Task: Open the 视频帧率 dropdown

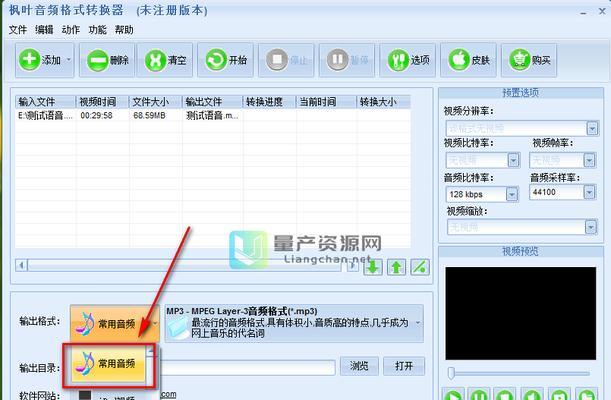Action: (589, 160)
